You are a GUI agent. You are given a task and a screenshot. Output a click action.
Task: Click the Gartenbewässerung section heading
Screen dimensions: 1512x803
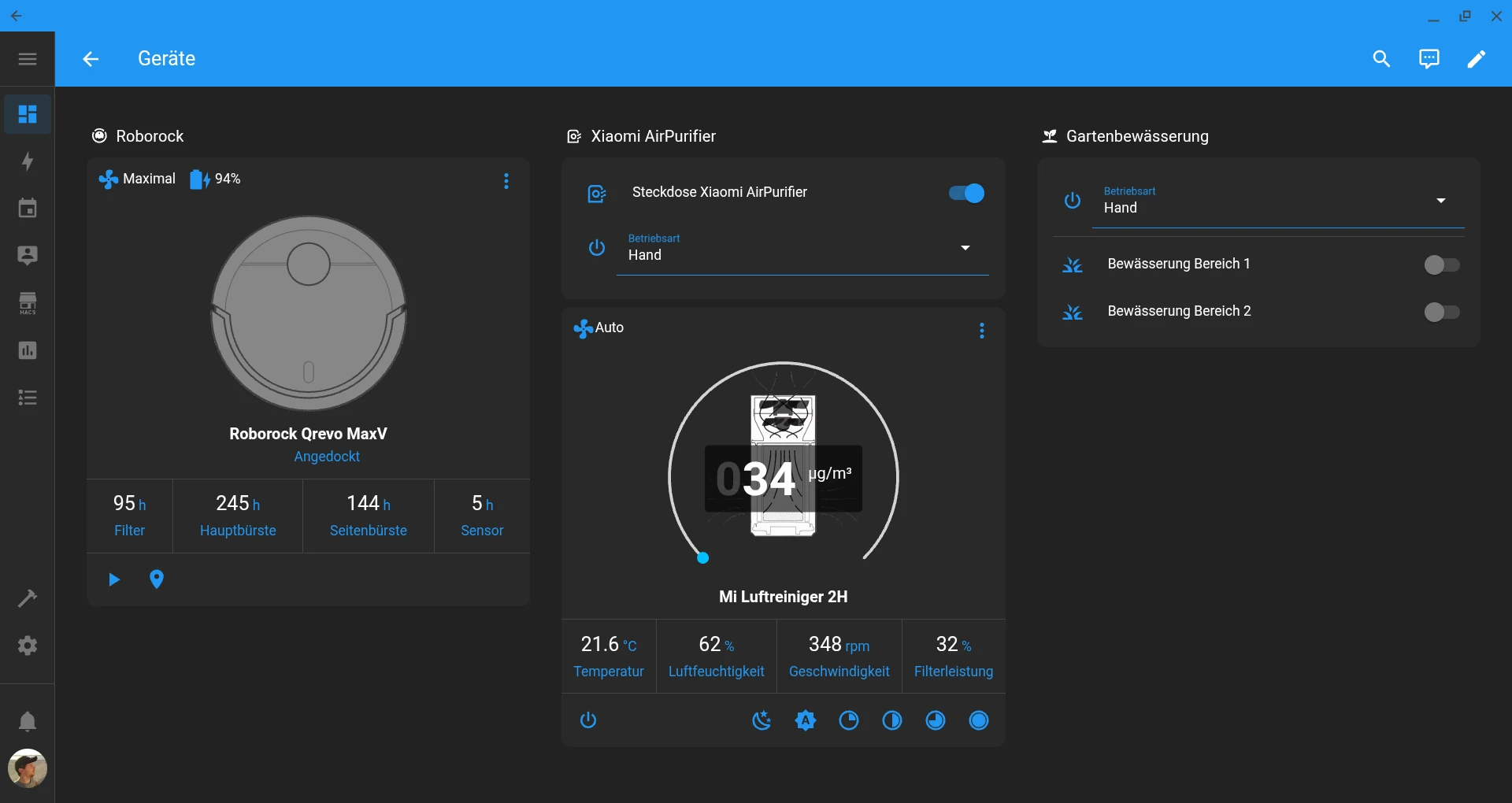(x=1137, y=136)
